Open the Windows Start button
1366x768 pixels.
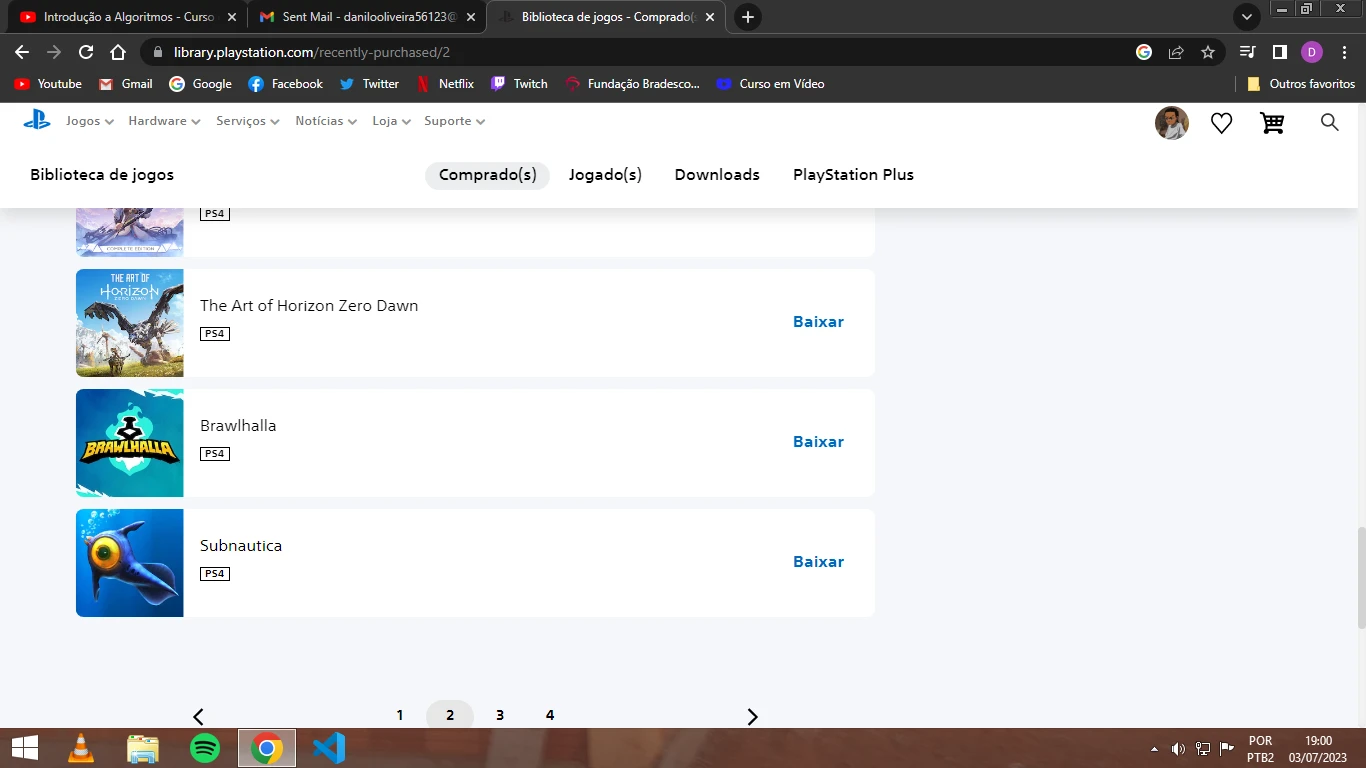pos(25,748)
